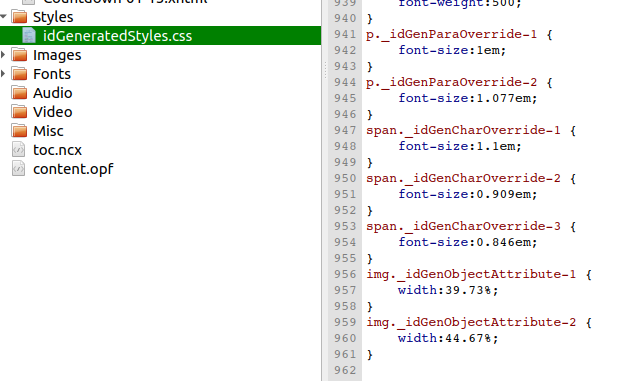Image resolution: width=625 pixels, height=381 pixels.
Task: Click width:39.73%; on line 957
Action: (448, 290)
